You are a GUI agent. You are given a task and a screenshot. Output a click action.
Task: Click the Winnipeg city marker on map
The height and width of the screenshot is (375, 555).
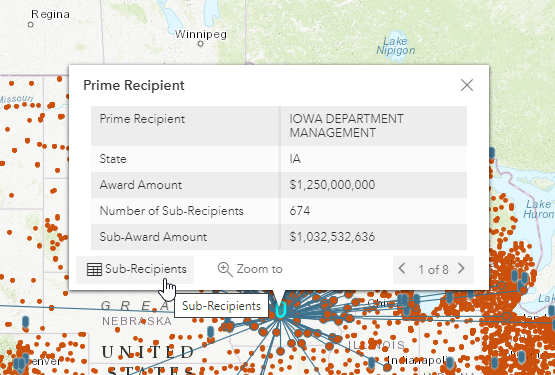[x=201, y=44]
